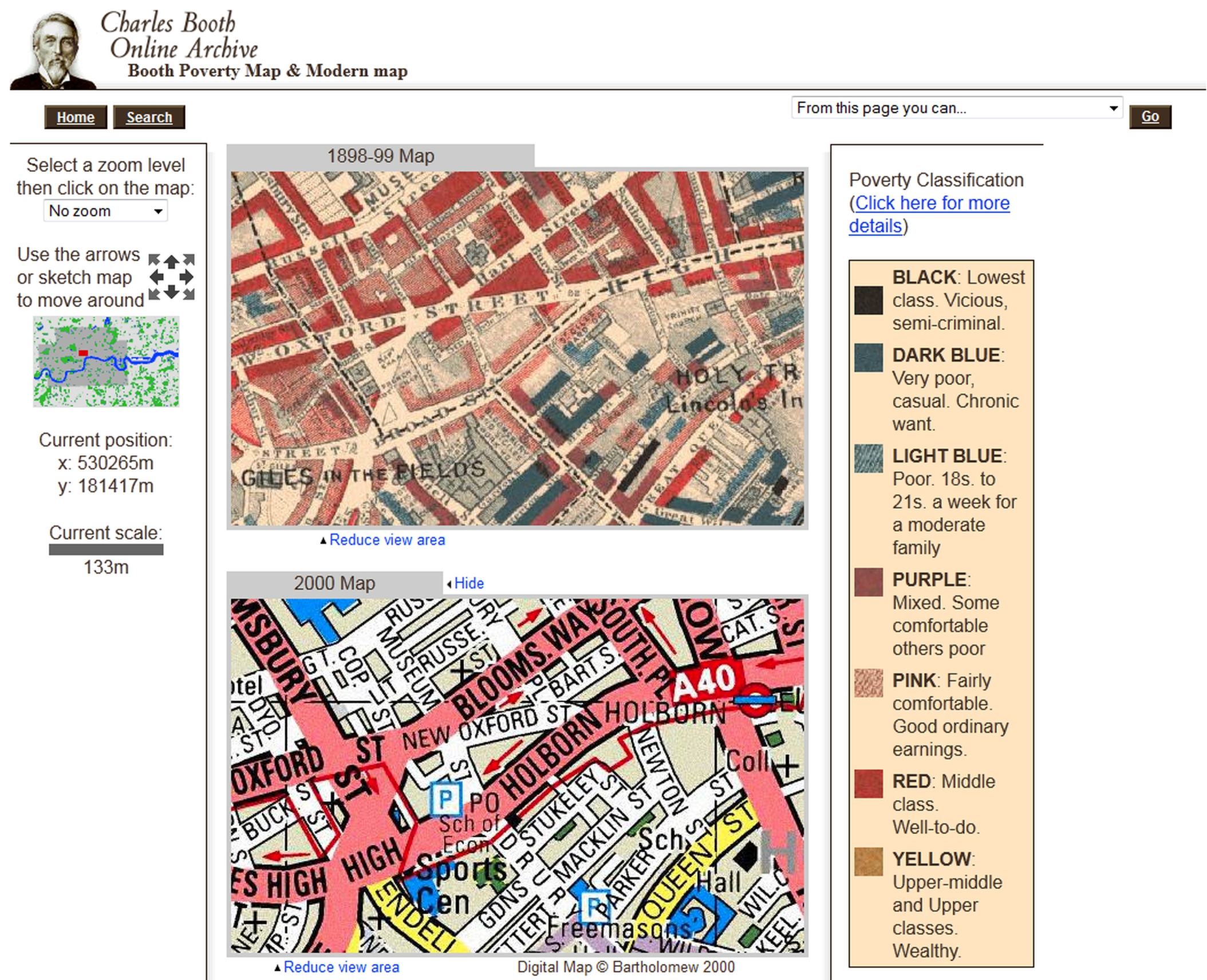1207x980 pixels.
Task: Click the gray current scale bar
Action: (106, 550)
